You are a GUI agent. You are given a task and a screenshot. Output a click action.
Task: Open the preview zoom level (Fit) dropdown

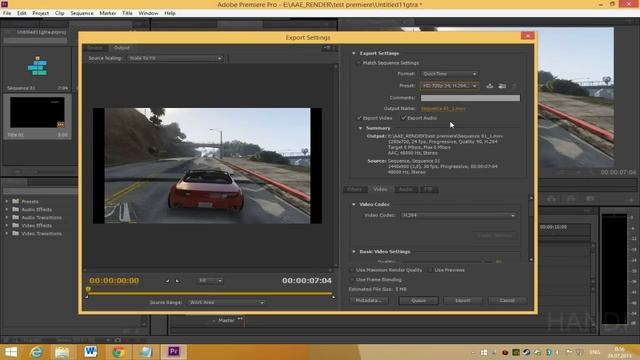210,281
